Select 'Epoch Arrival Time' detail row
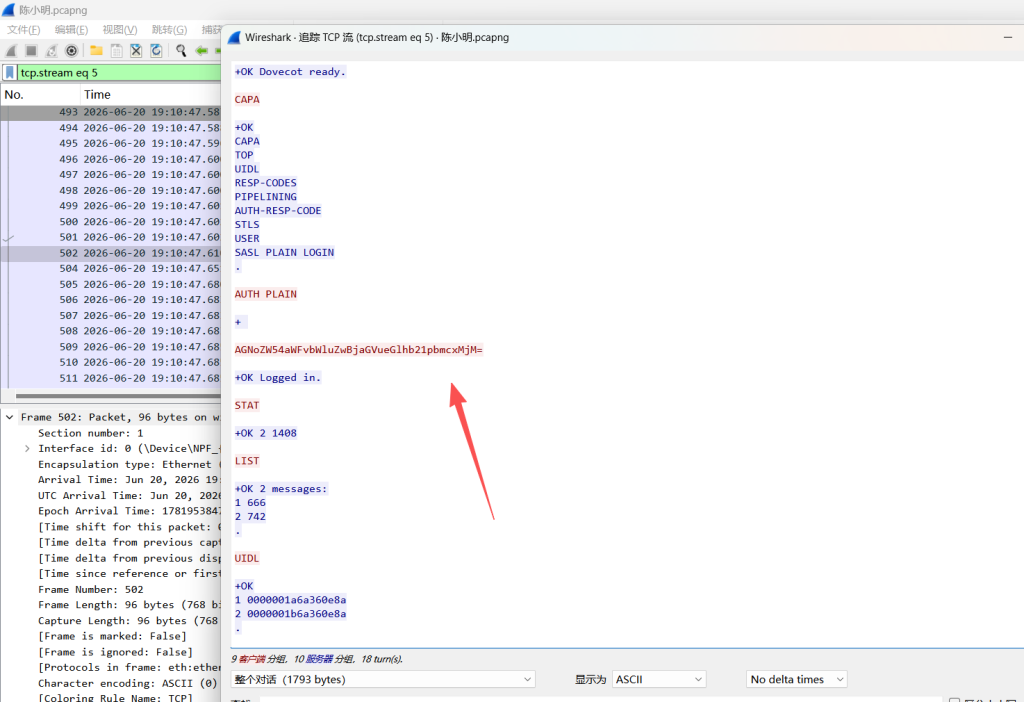 (x=129, y=511)
